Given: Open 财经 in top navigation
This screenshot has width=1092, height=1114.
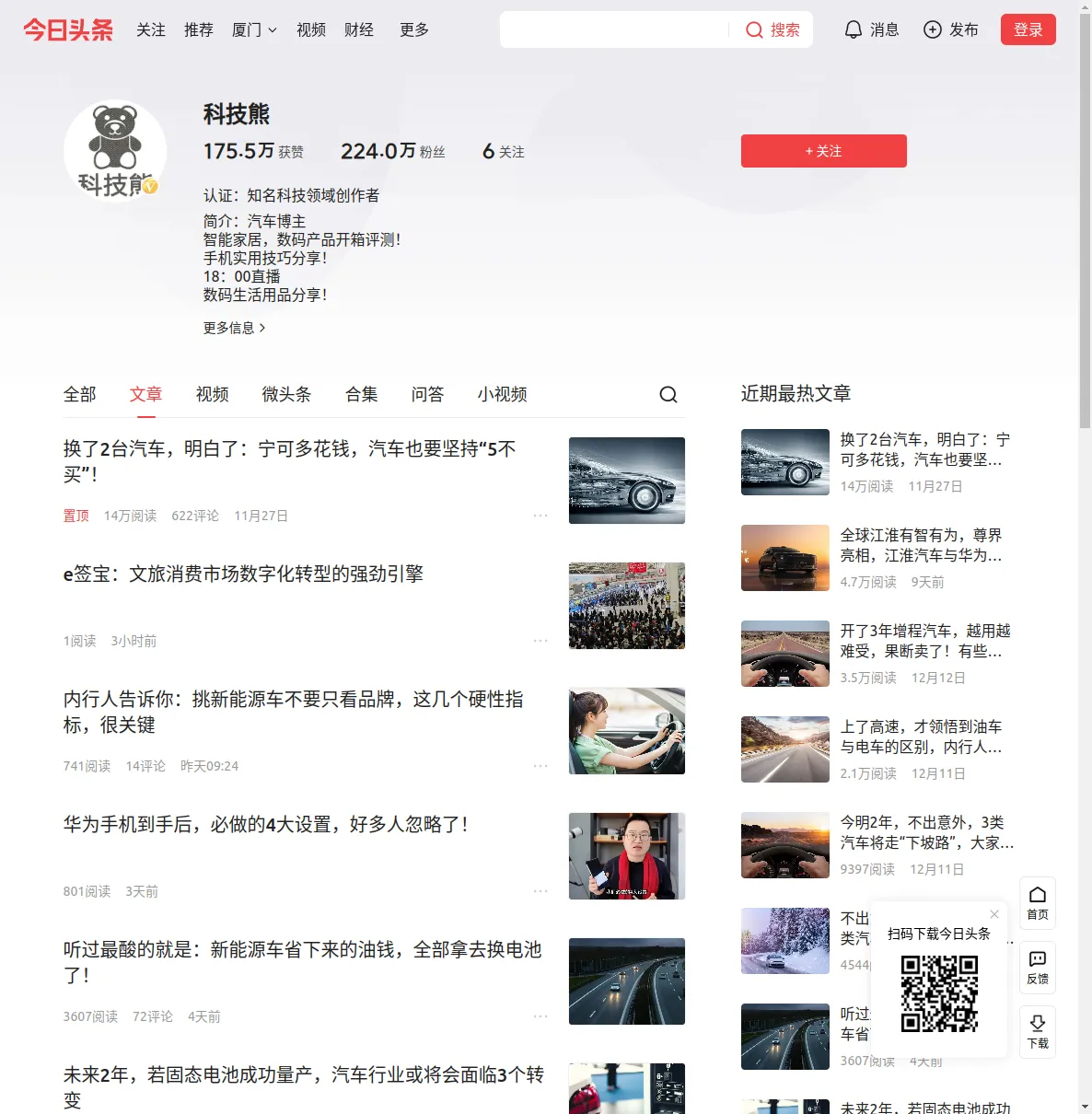Looking at the screenshot, I should click(x=359, y=30).
